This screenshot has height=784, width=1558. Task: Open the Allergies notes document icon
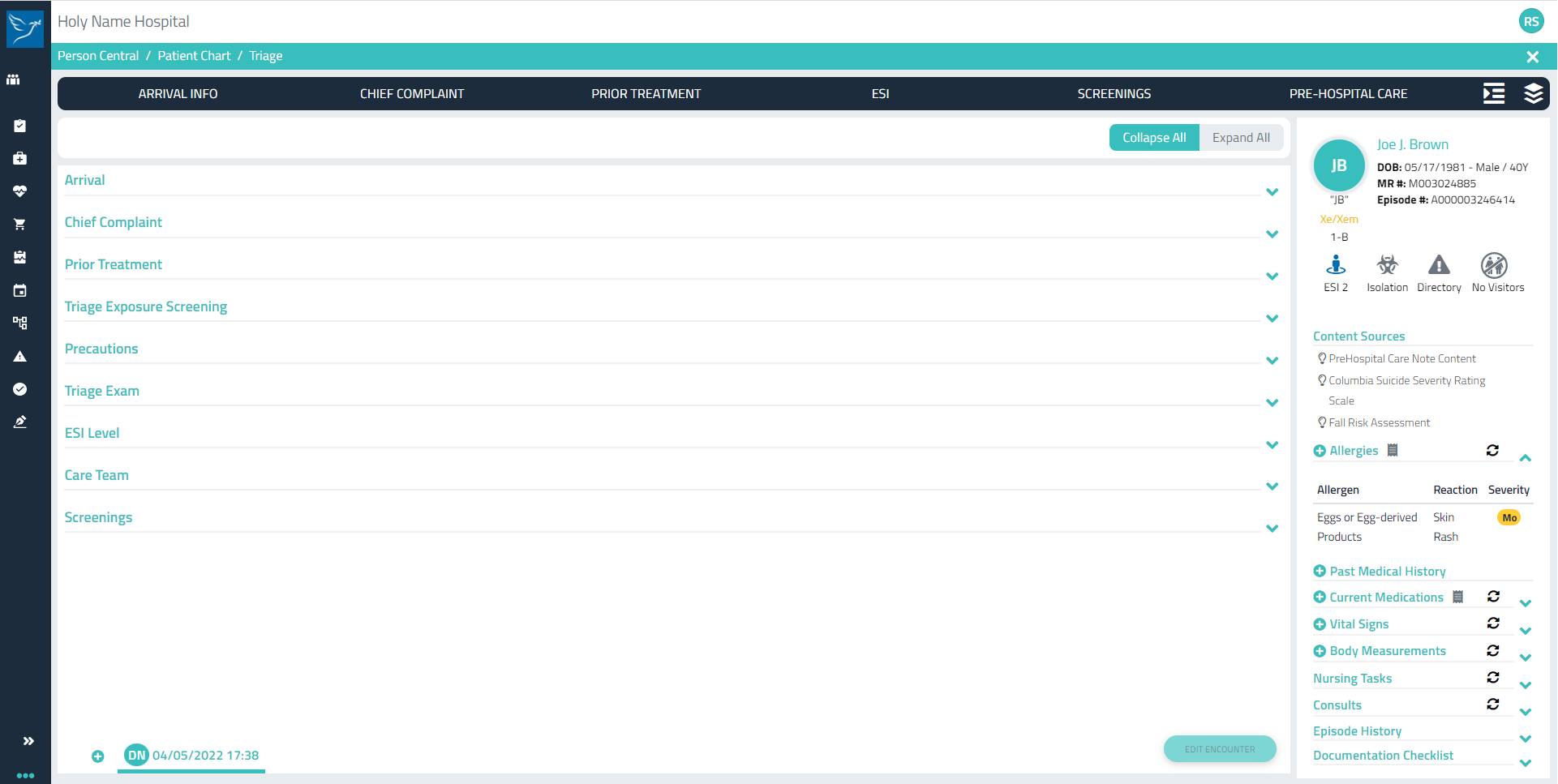pos(1393,450)
